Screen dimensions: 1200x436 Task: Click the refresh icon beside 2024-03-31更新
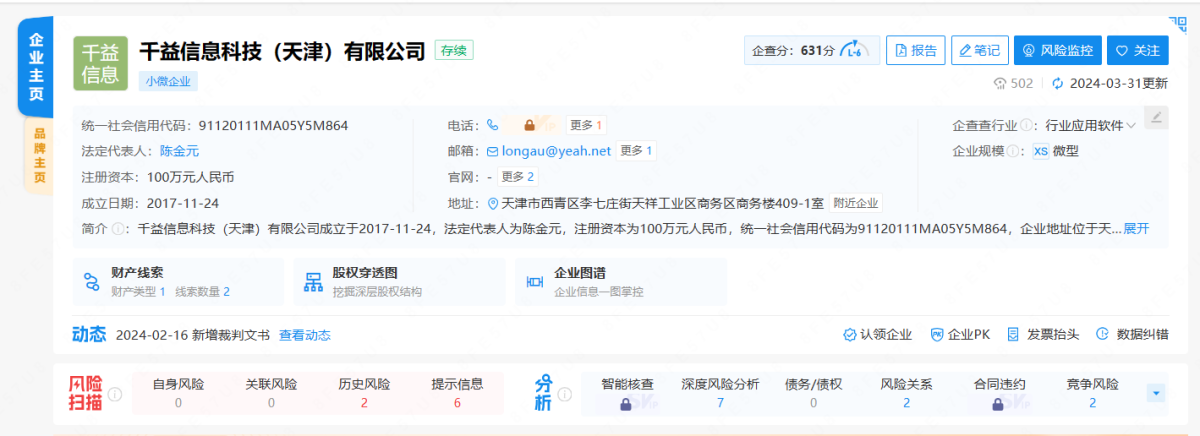pyautogui.click(x=1057, y=84)
